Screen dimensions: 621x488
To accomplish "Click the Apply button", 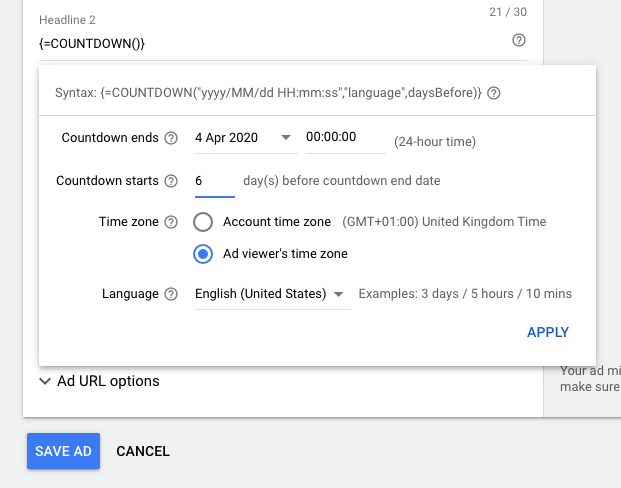I will [547, 332].
